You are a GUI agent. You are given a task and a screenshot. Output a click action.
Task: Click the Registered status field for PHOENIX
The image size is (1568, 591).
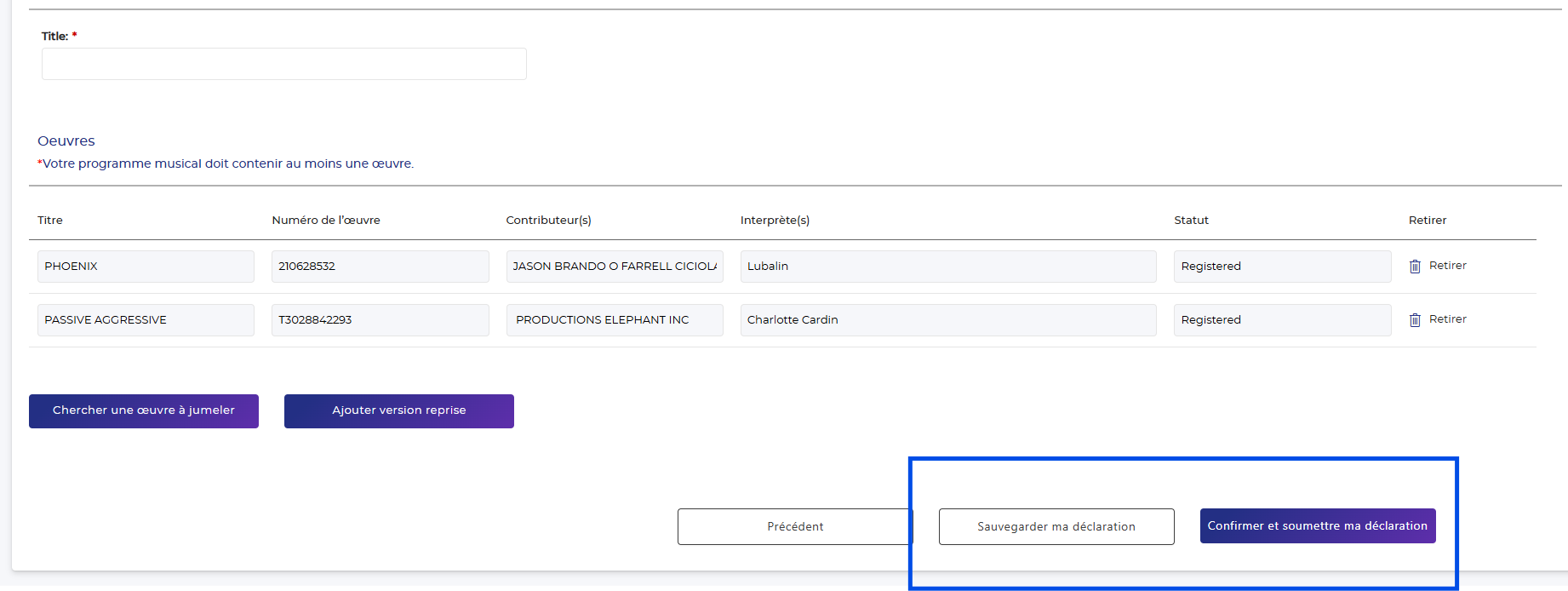pos(1281,267)
